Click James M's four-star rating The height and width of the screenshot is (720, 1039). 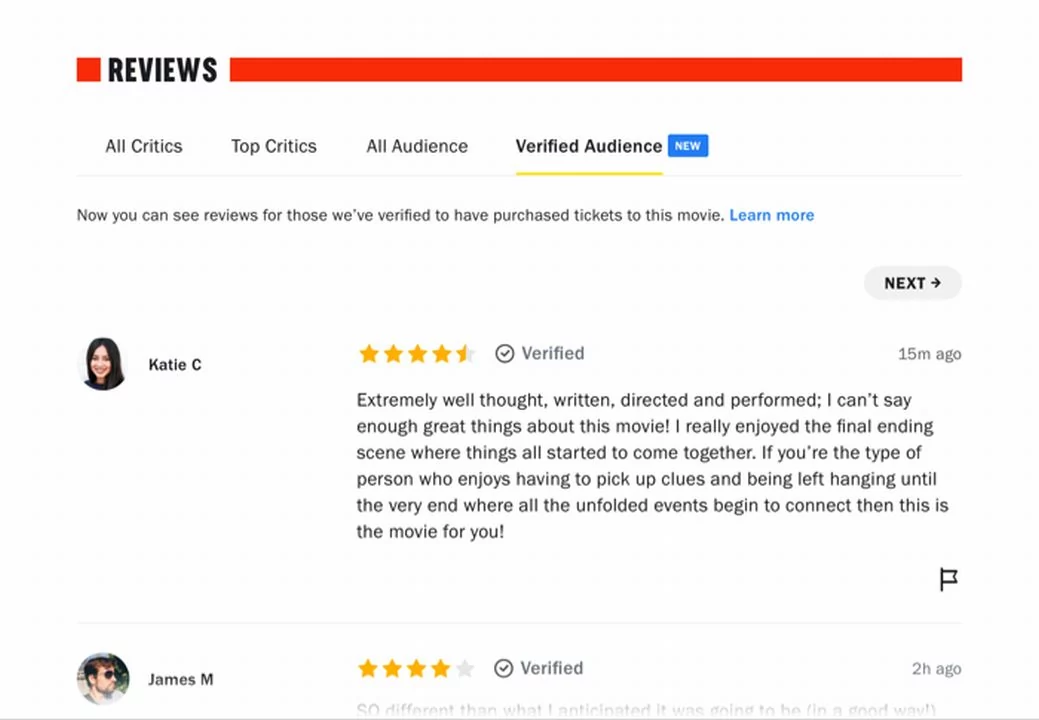pos(416,668)
